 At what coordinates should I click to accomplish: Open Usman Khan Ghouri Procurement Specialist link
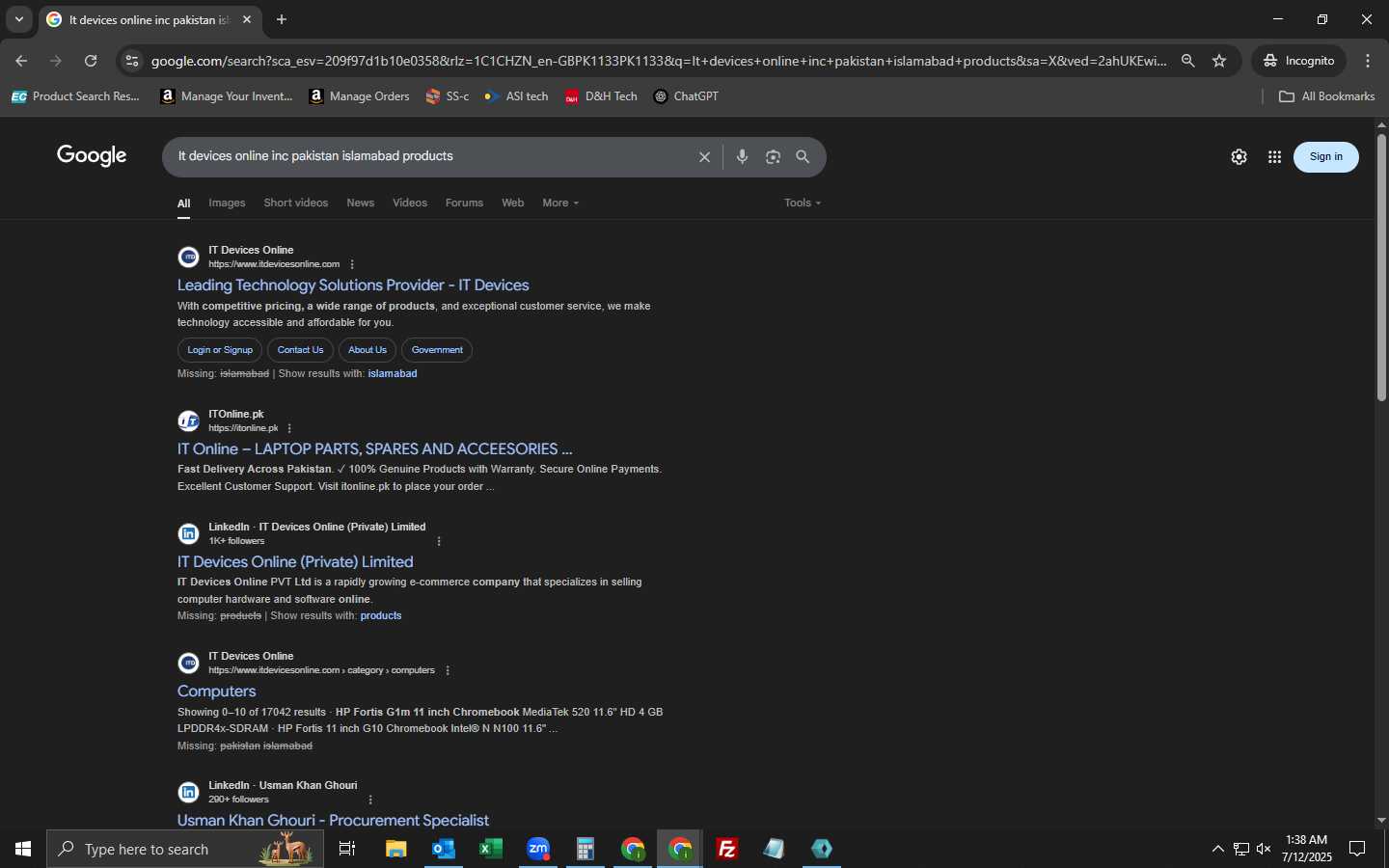[333, 821]
